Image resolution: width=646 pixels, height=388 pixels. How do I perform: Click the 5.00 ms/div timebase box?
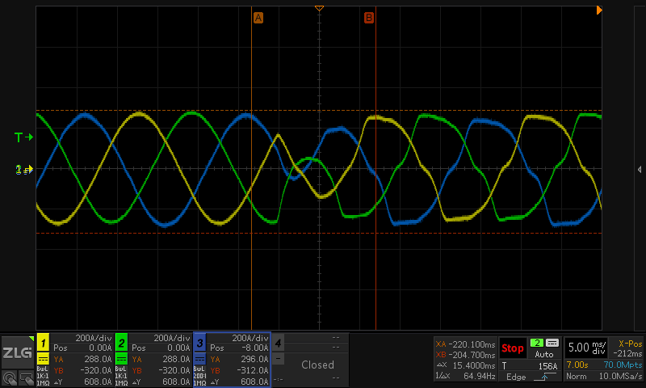[x=587, y=347]
